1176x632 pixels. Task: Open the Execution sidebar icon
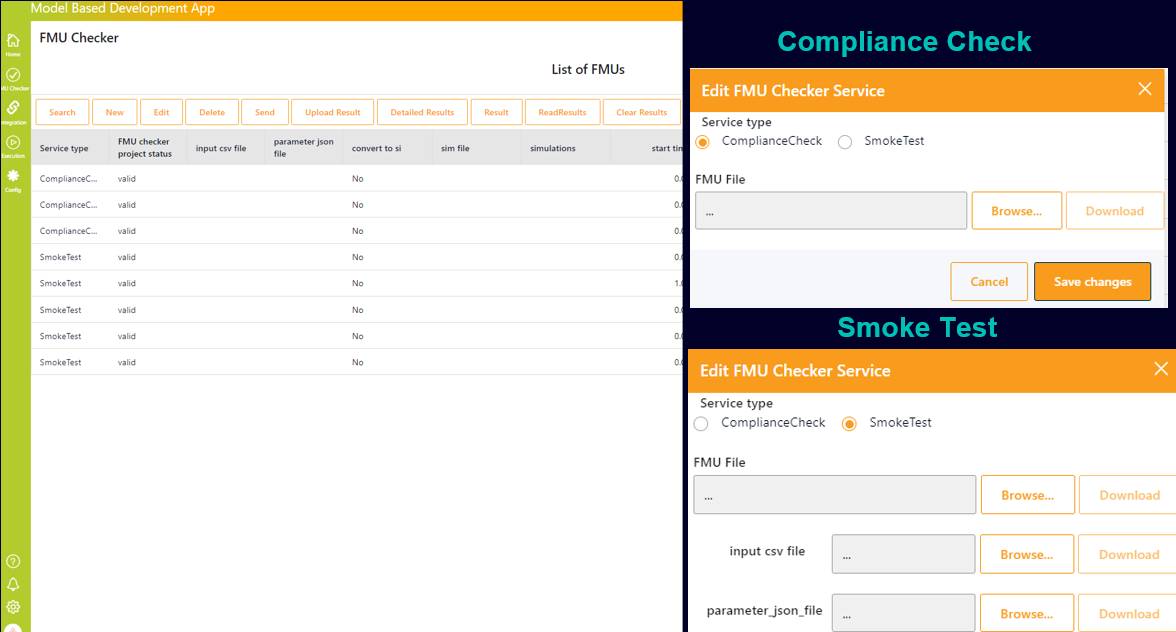(x=13, y=145)
